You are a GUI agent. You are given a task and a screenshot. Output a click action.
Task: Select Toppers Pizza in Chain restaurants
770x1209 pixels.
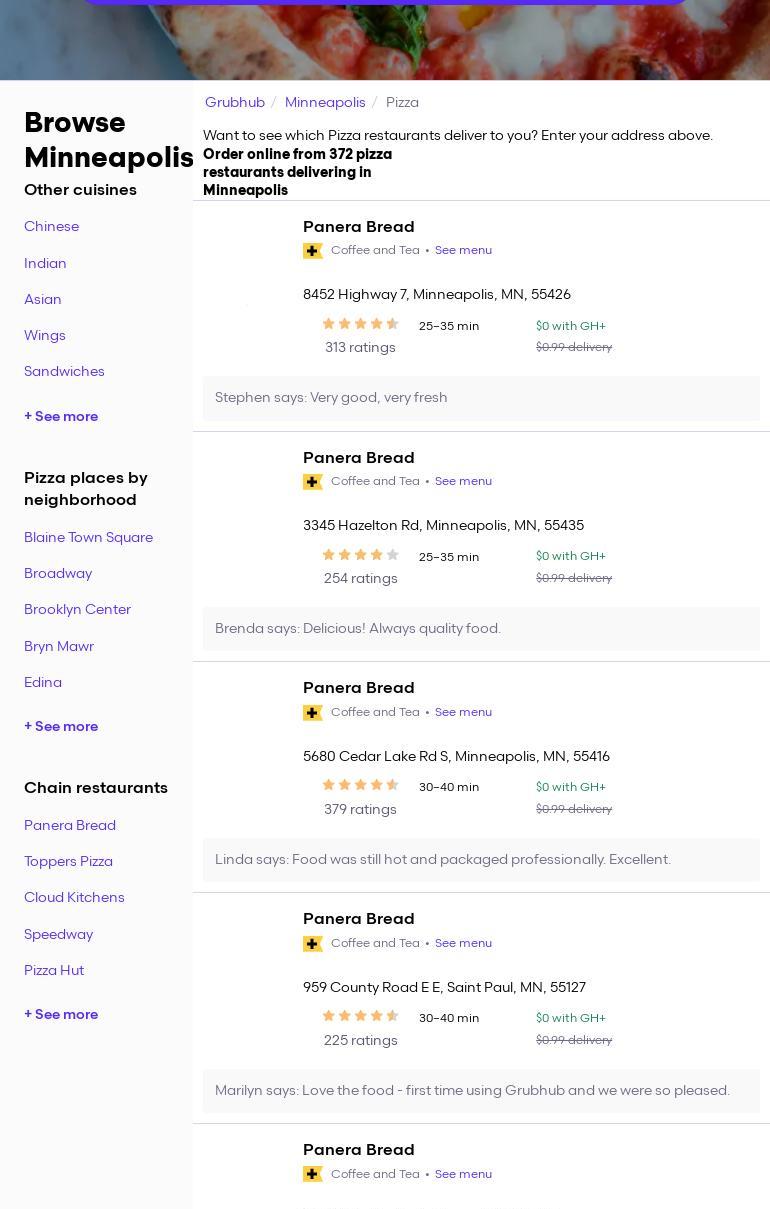coord(68,861)
